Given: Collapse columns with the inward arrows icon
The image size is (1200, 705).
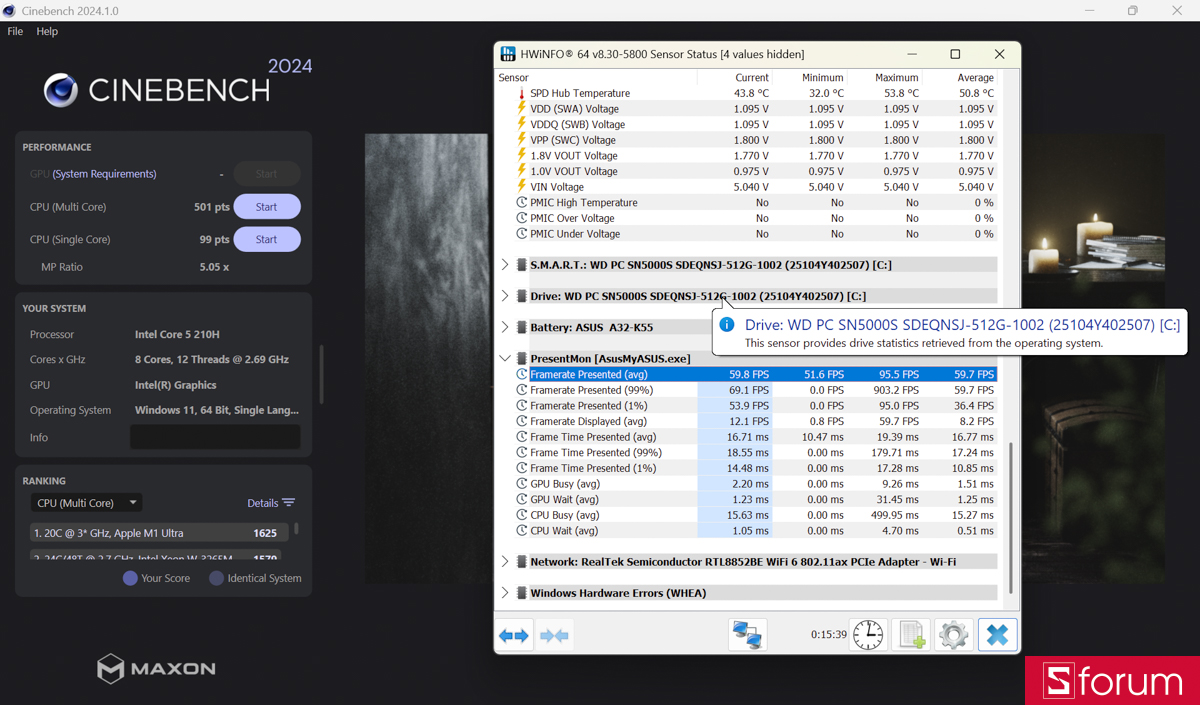Looking at the screenshot, I should pos(553,634).
